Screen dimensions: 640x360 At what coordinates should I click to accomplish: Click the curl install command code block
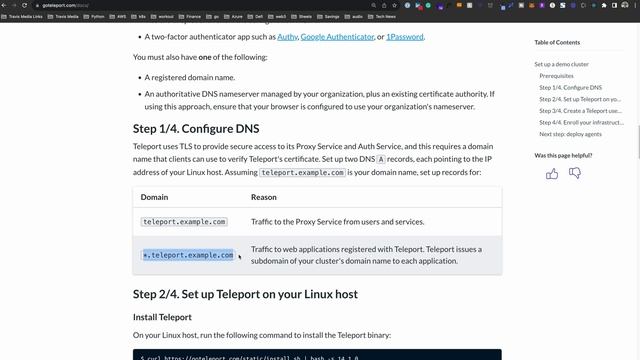click(x=317, y=355)
